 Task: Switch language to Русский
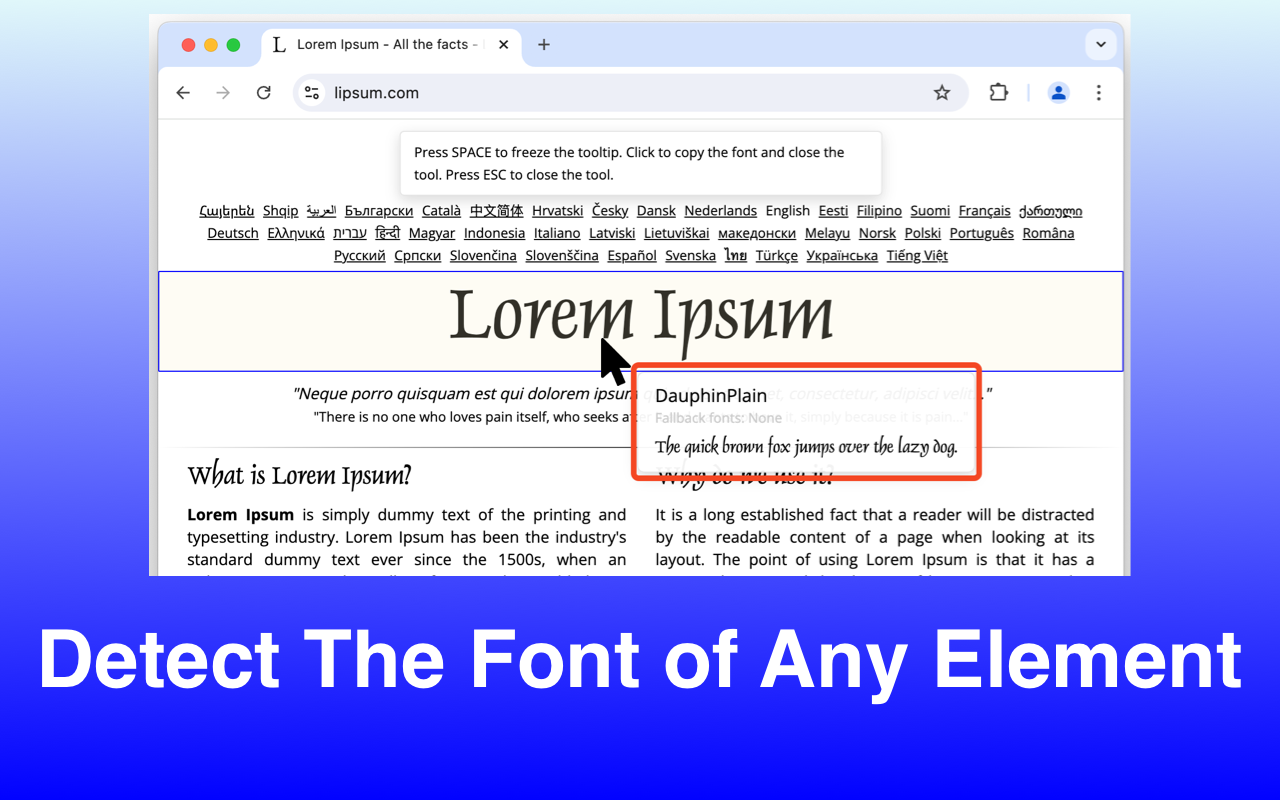click(359, 255)
